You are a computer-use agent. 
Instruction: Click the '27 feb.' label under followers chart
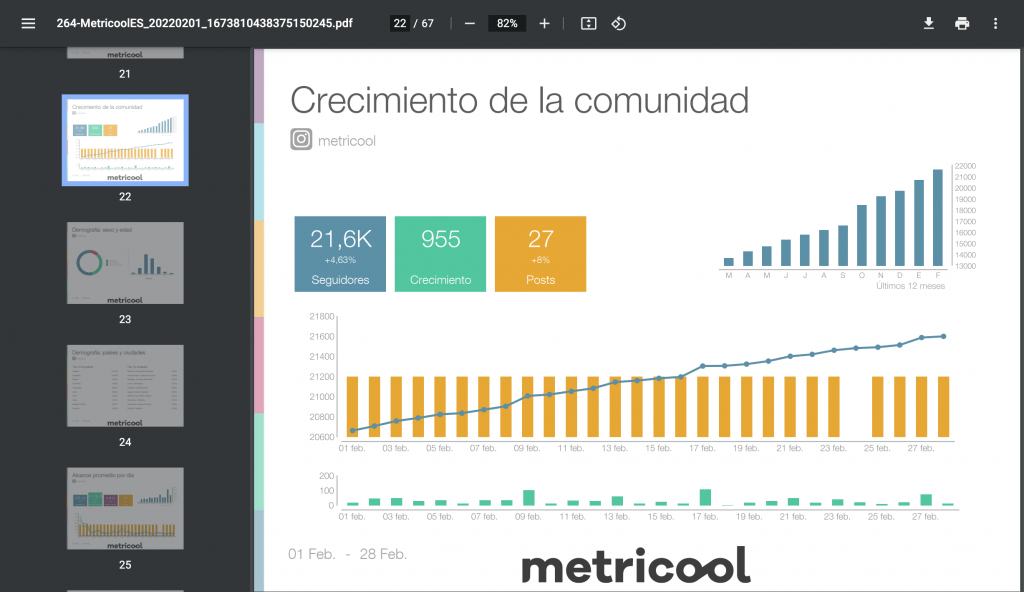coord(921,448)
